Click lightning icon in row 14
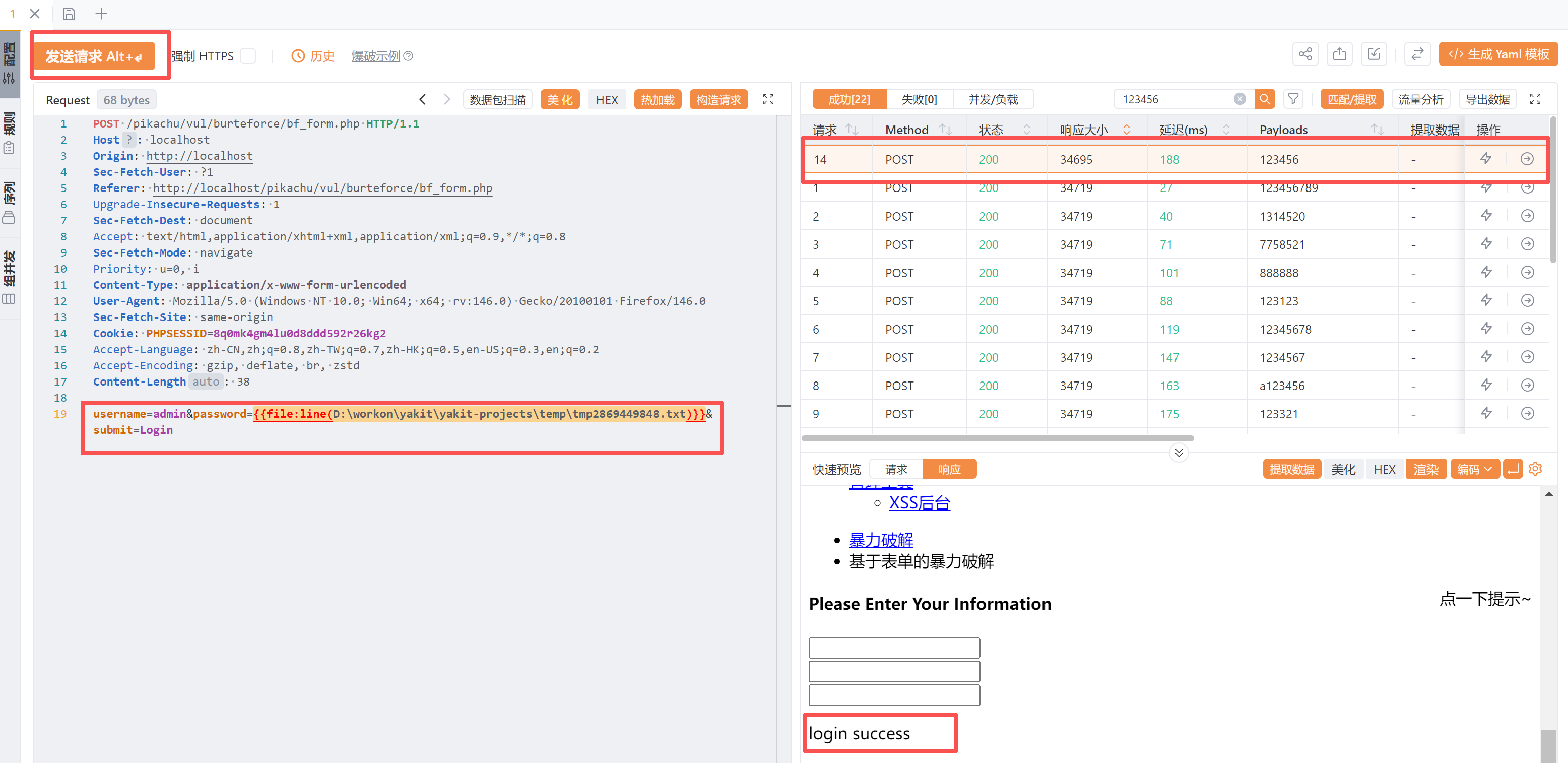 [1486, 159]
